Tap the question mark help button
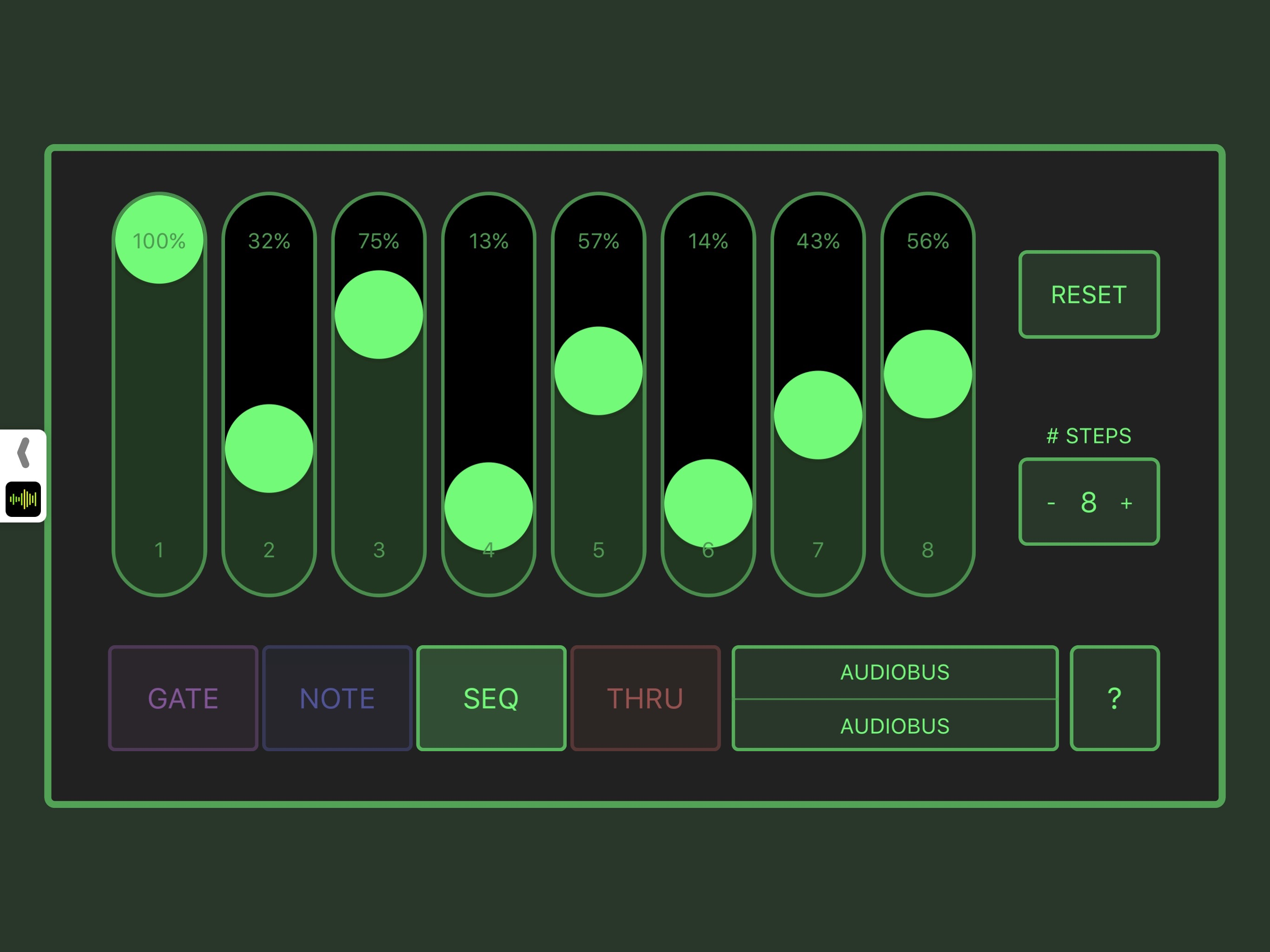 click(1114, 698)
